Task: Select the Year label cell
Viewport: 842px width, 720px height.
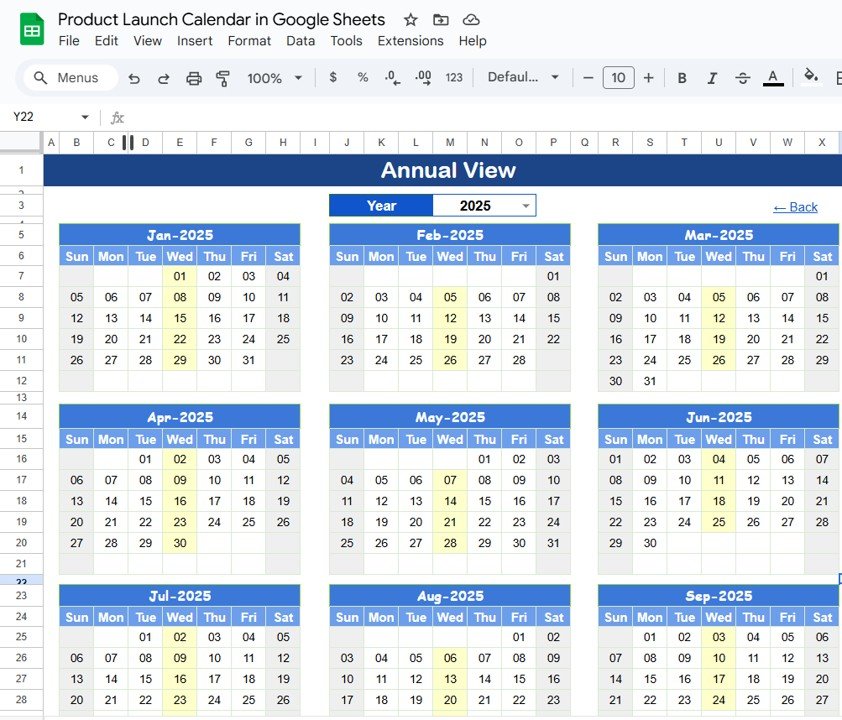Action: (381, 206)
